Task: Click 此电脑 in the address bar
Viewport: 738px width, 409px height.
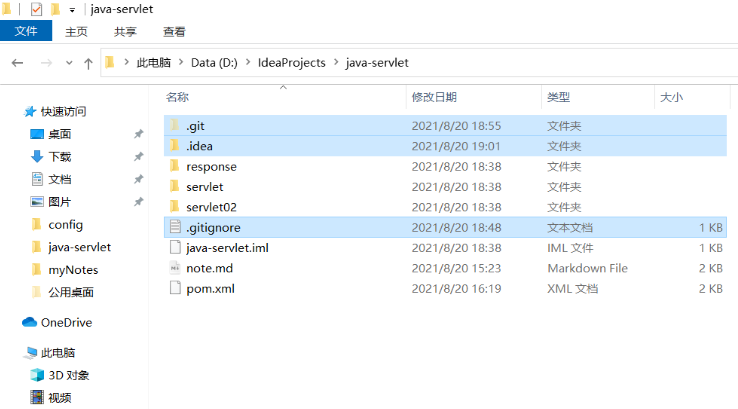Action: pyautogui.click(x=153, y=63)
